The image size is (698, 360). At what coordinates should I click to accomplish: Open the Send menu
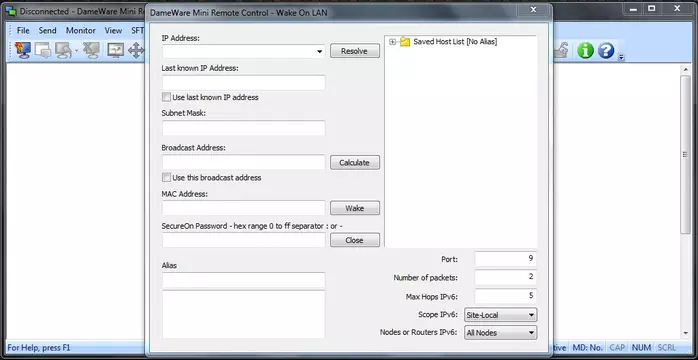coord(47,31)
